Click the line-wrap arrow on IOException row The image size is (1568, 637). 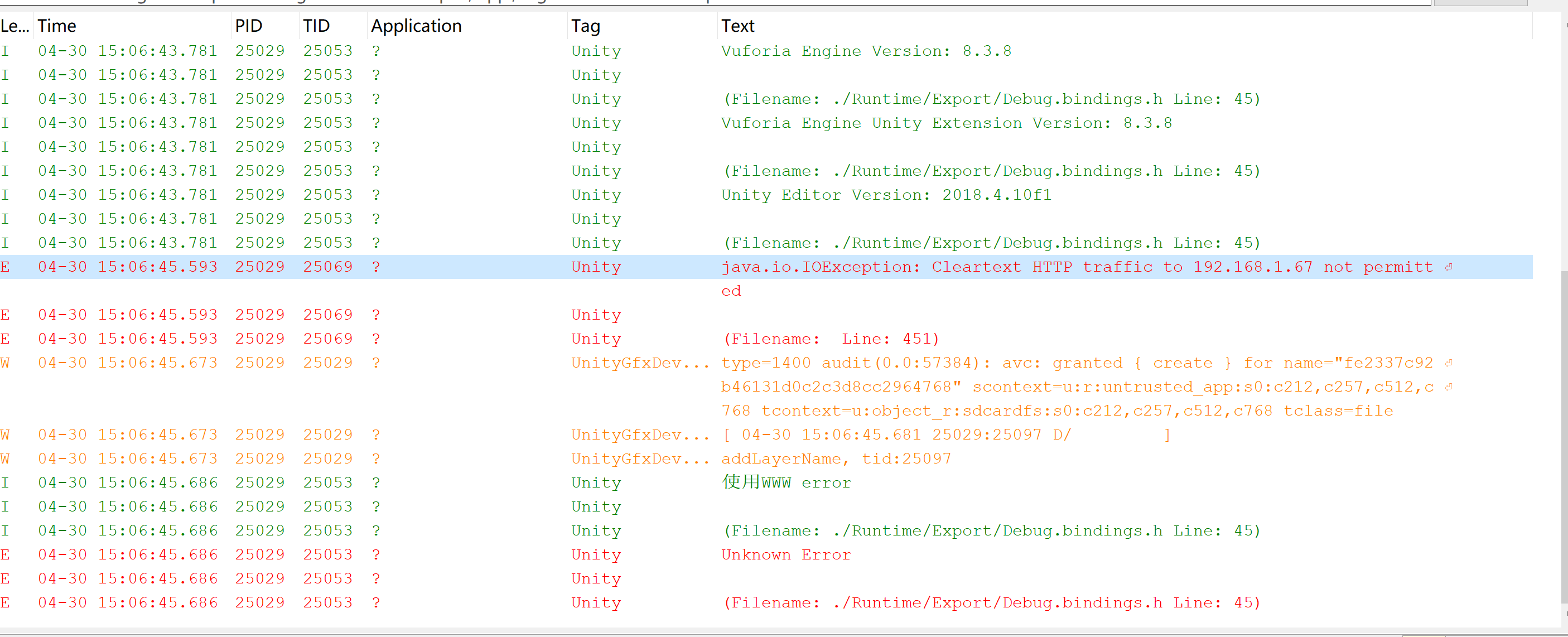[x=1449, y=267]
